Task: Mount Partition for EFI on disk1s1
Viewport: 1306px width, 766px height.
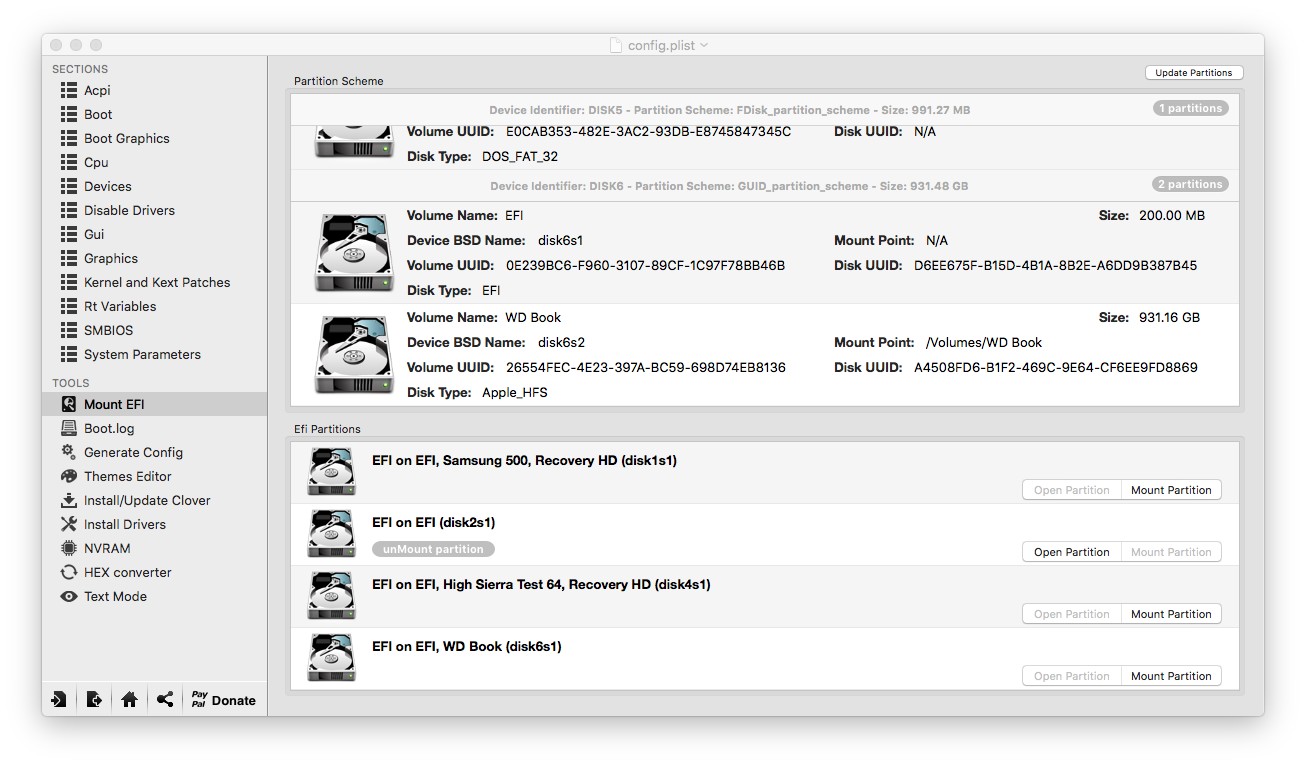Action: tap(1171, 490)
